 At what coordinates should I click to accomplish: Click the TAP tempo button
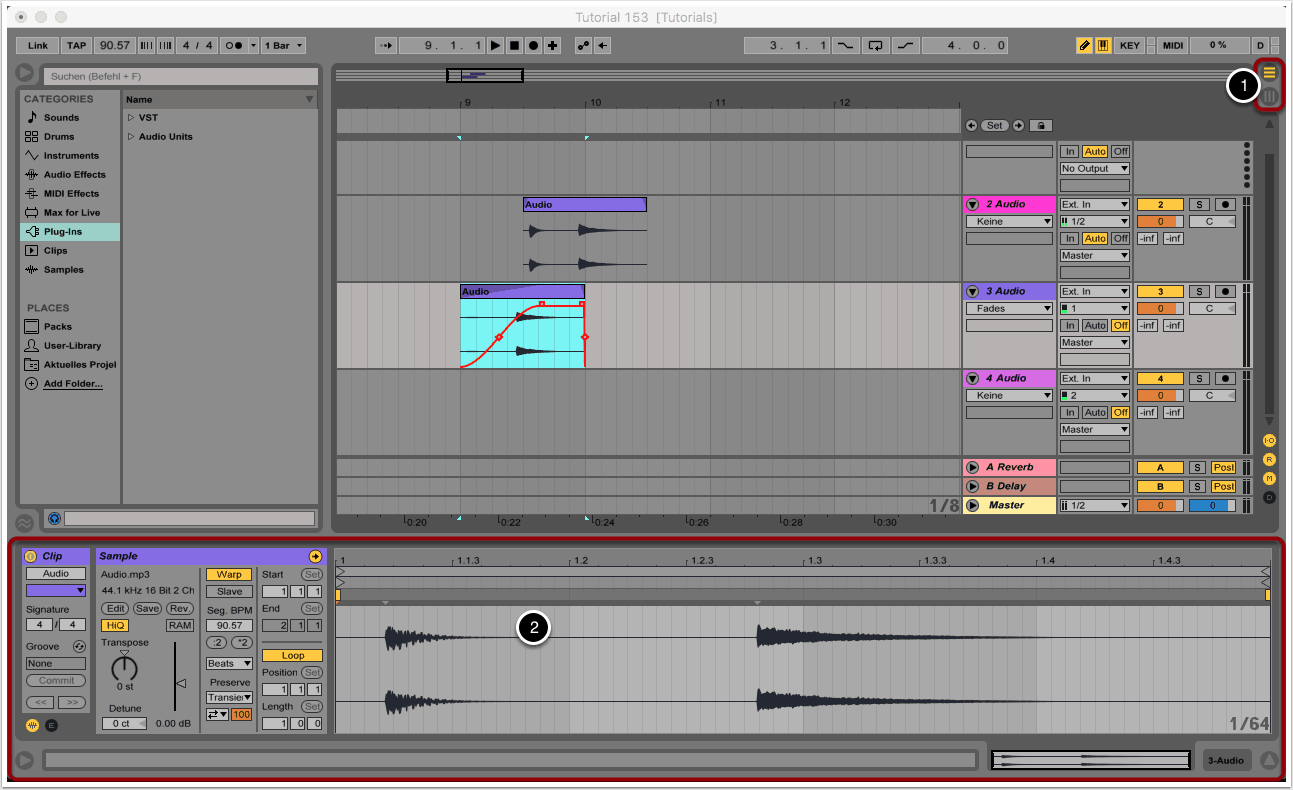tap(76, 45)
